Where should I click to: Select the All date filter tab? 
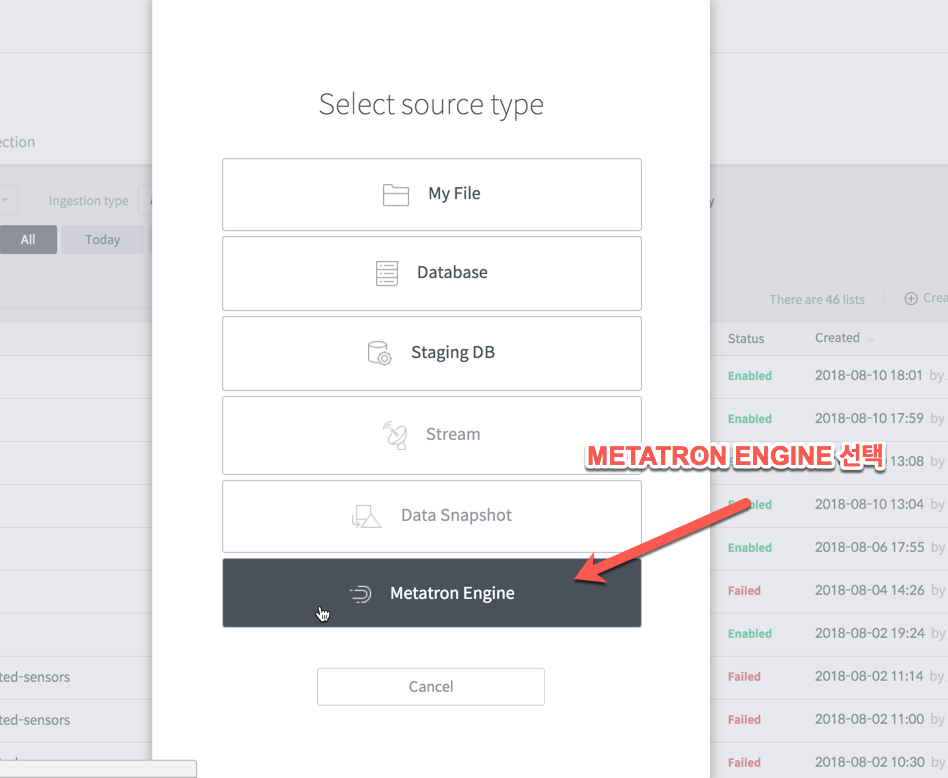click(28, 239)
